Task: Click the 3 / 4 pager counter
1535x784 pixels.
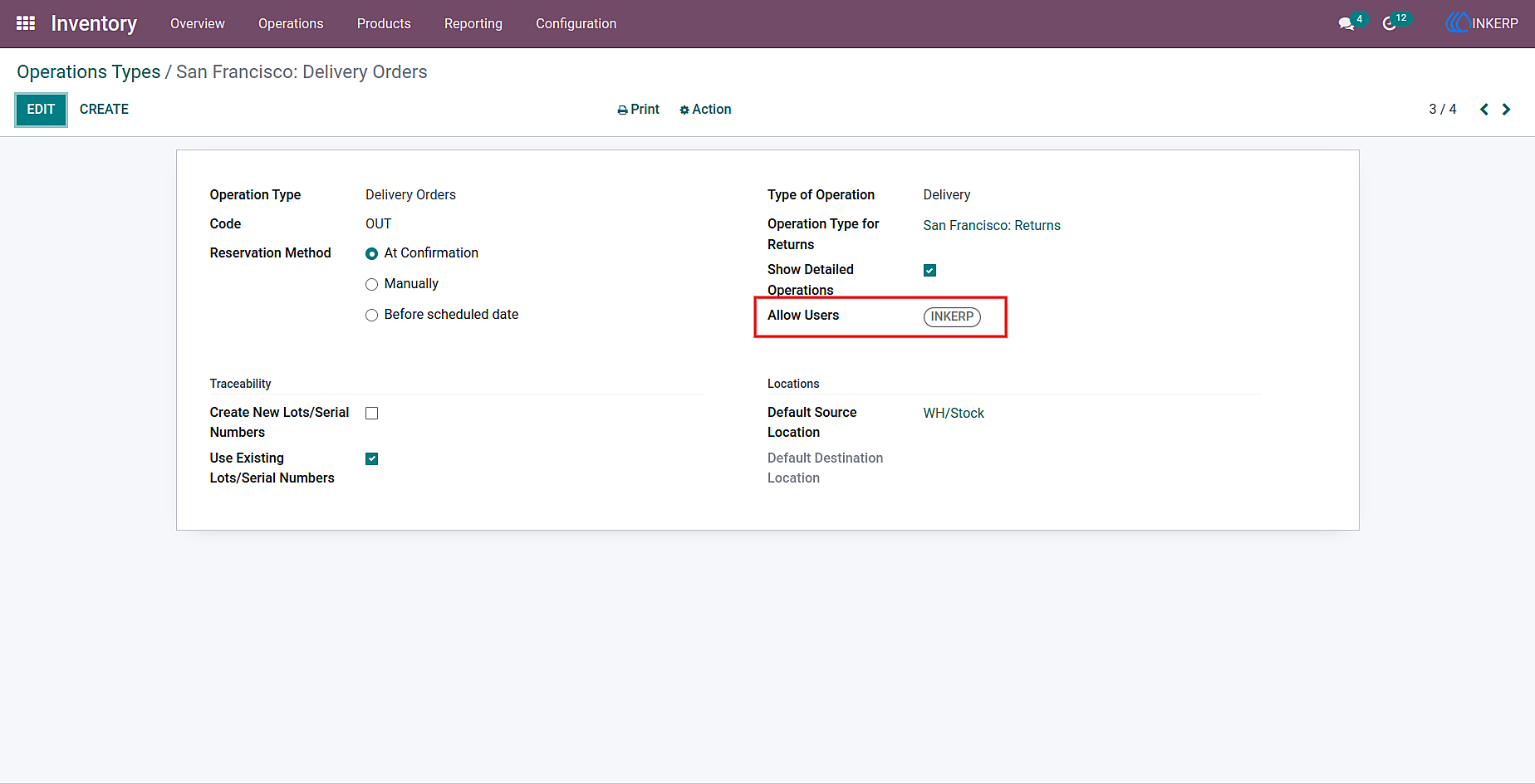Action: click(1443, 110)
